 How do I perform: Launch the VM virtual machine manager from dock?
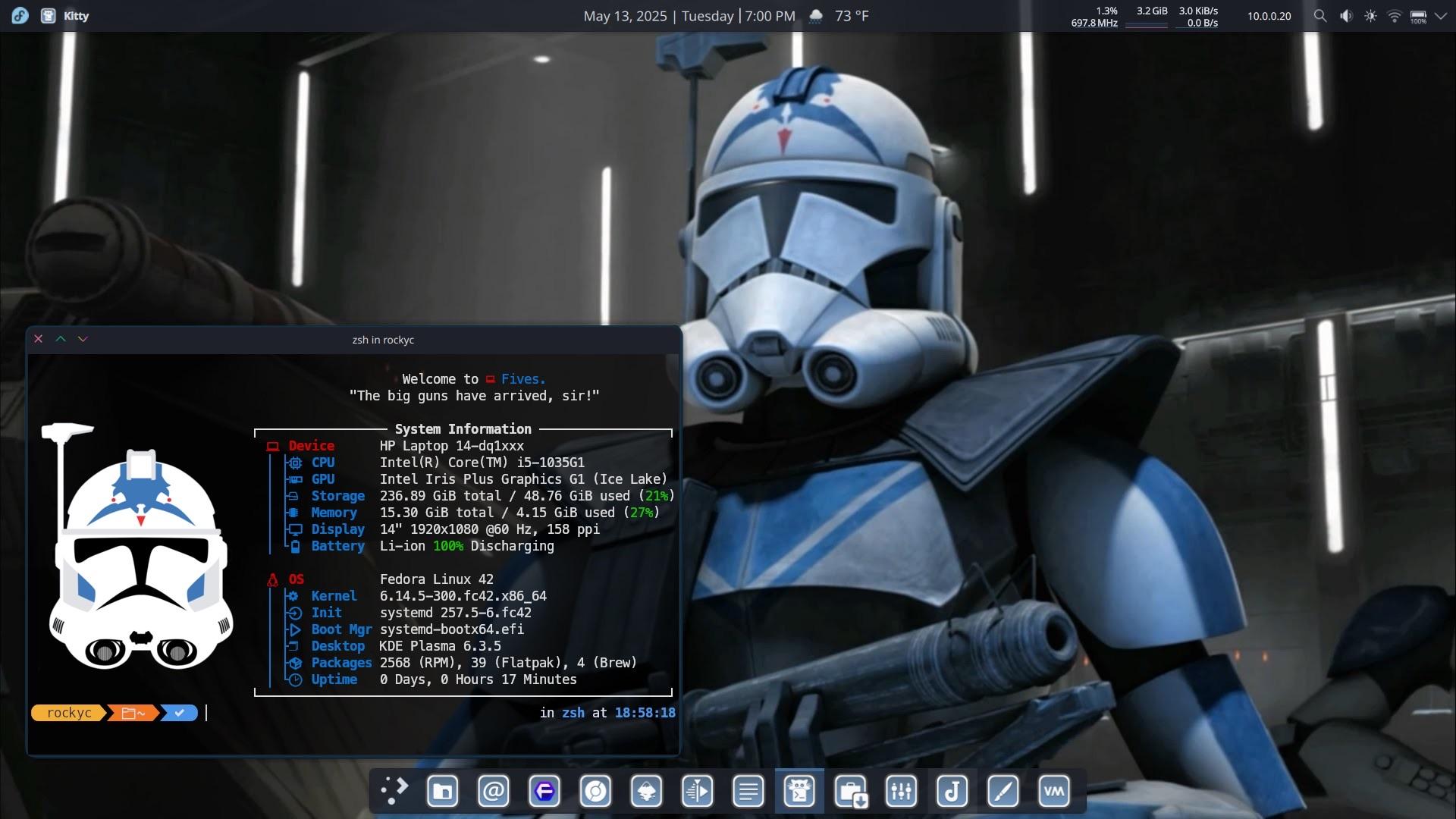coord(1054,792)
